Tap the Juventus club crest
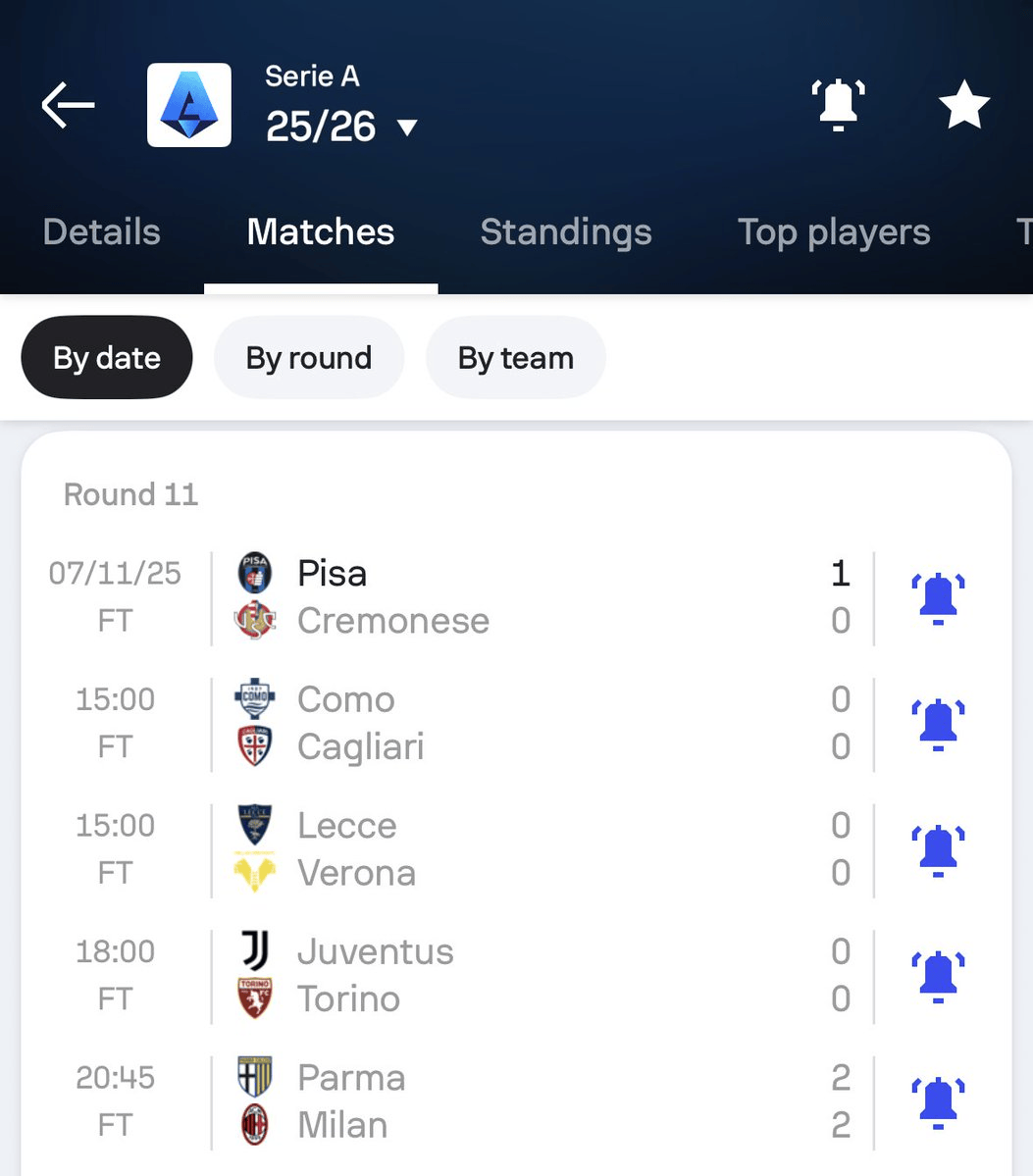1033x1176 pixels. click(x=255, y=951)
